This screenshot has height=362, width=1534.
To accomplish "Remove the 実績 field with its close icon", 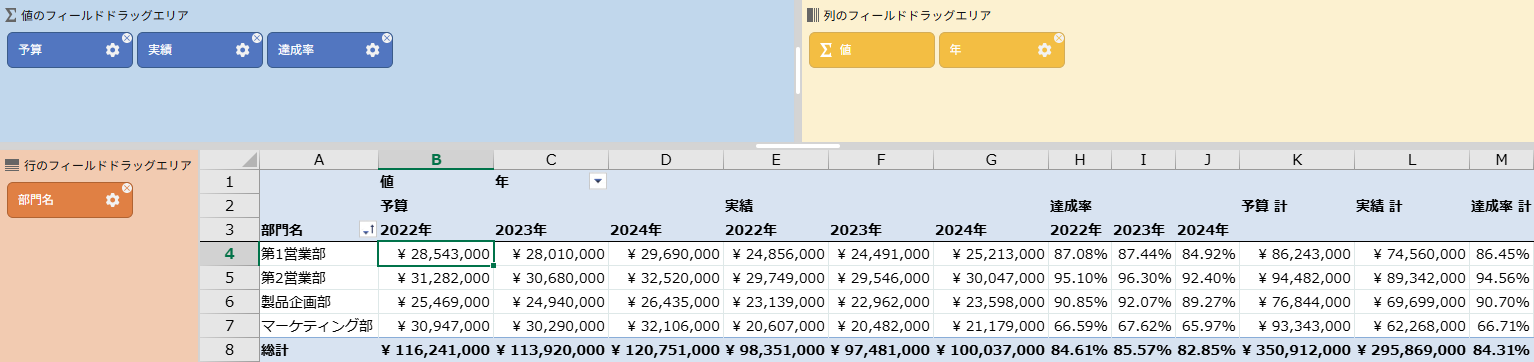I will [x=257, y=37].
